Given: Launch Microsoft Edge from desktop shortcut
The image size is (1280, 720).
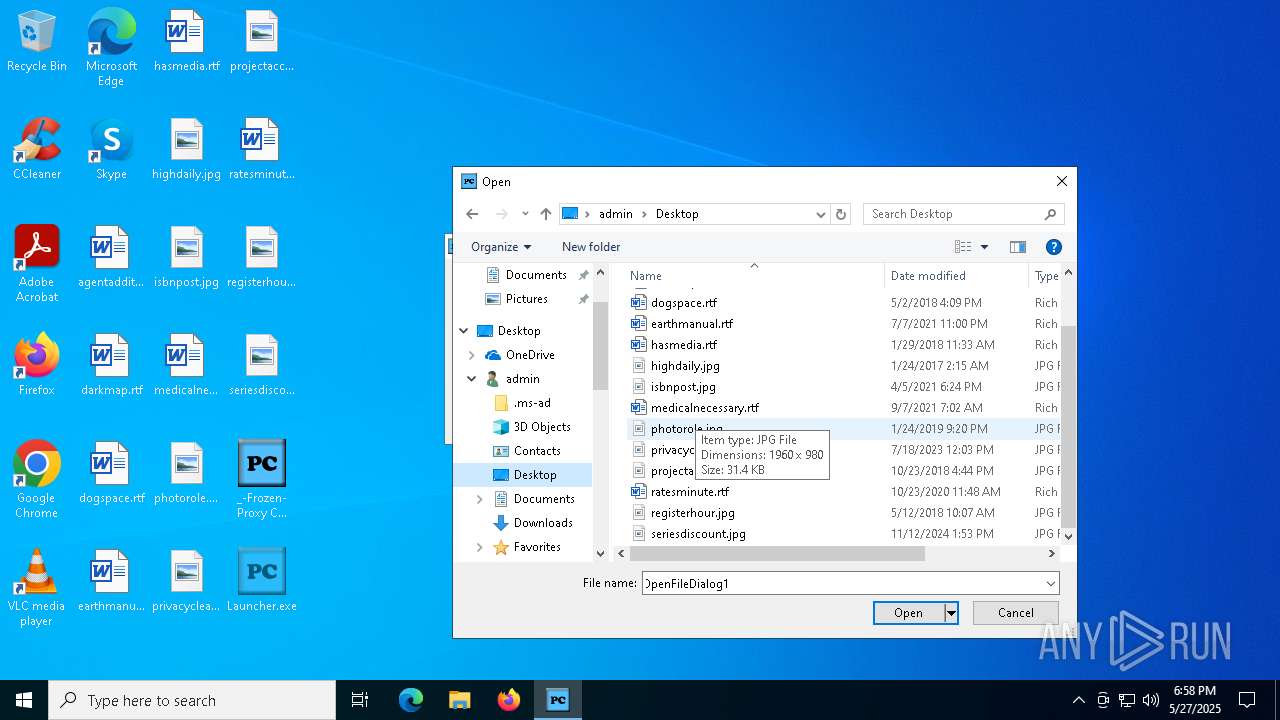Looking at the screenshot, I should pos(111,47).
